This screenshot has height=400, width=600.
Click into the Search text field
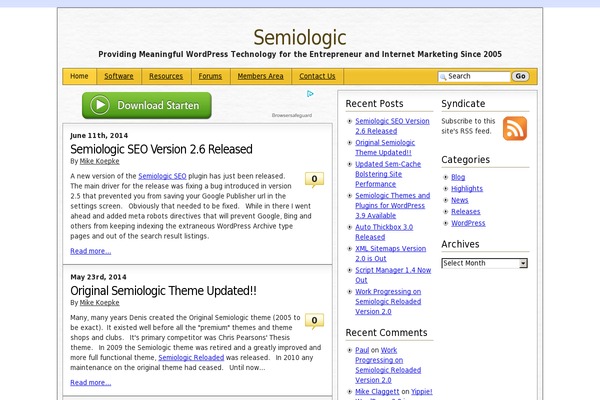477,76
